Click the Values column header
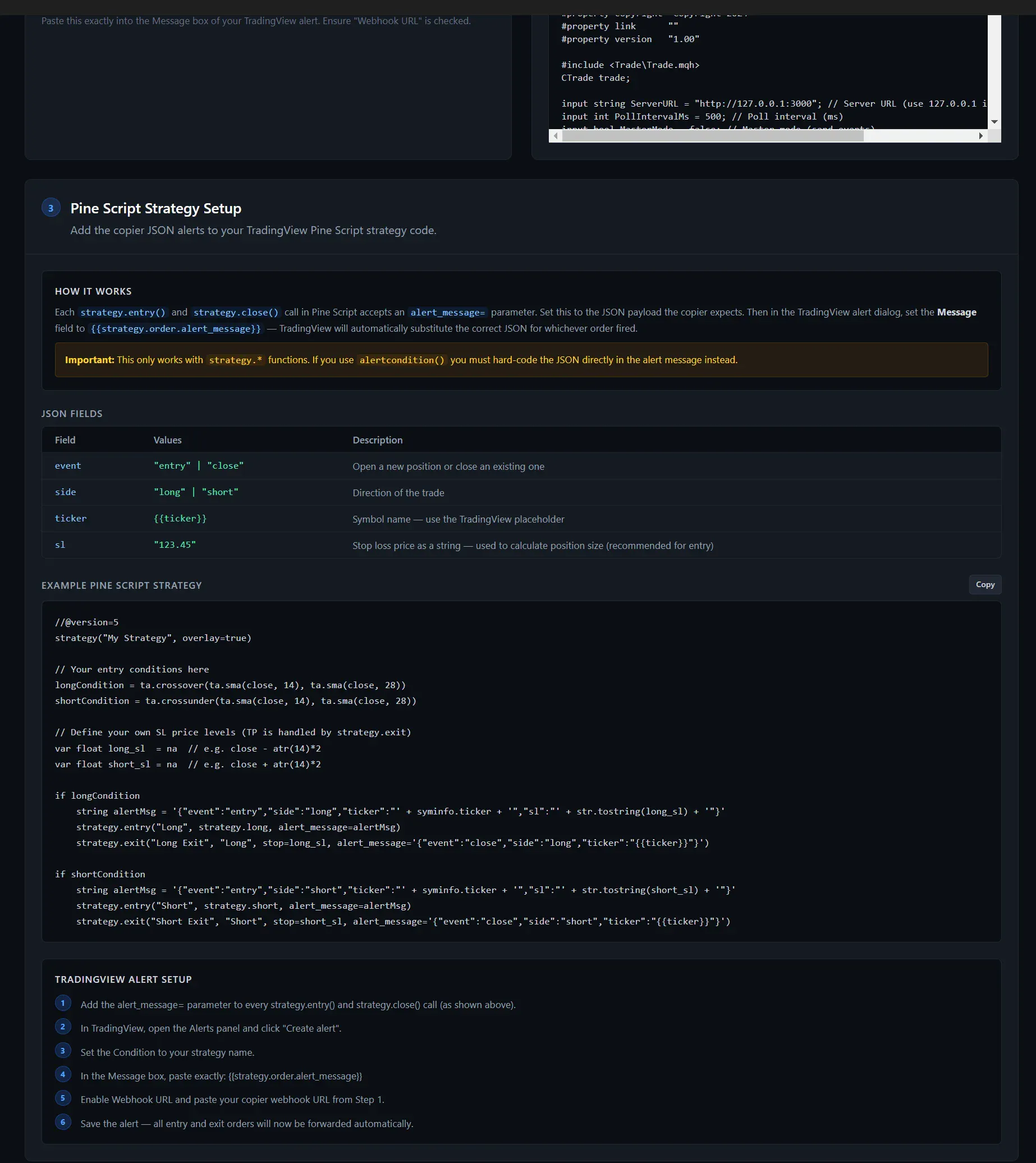1036x1163 pixels. pyautogui.click(x=167, y=440)
